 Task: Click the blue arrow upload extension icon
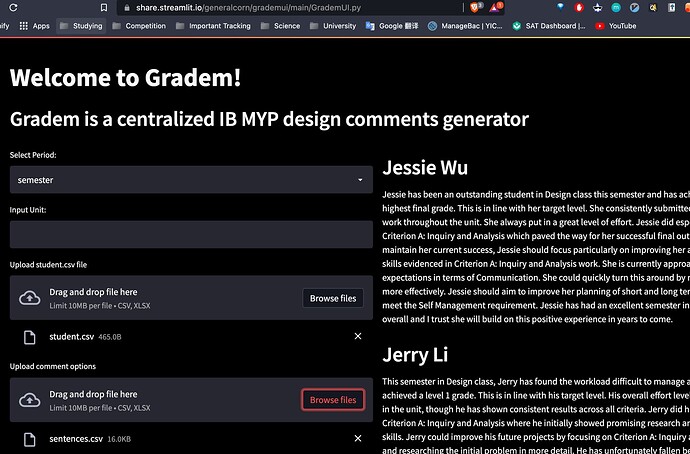[x=672, y=7]
